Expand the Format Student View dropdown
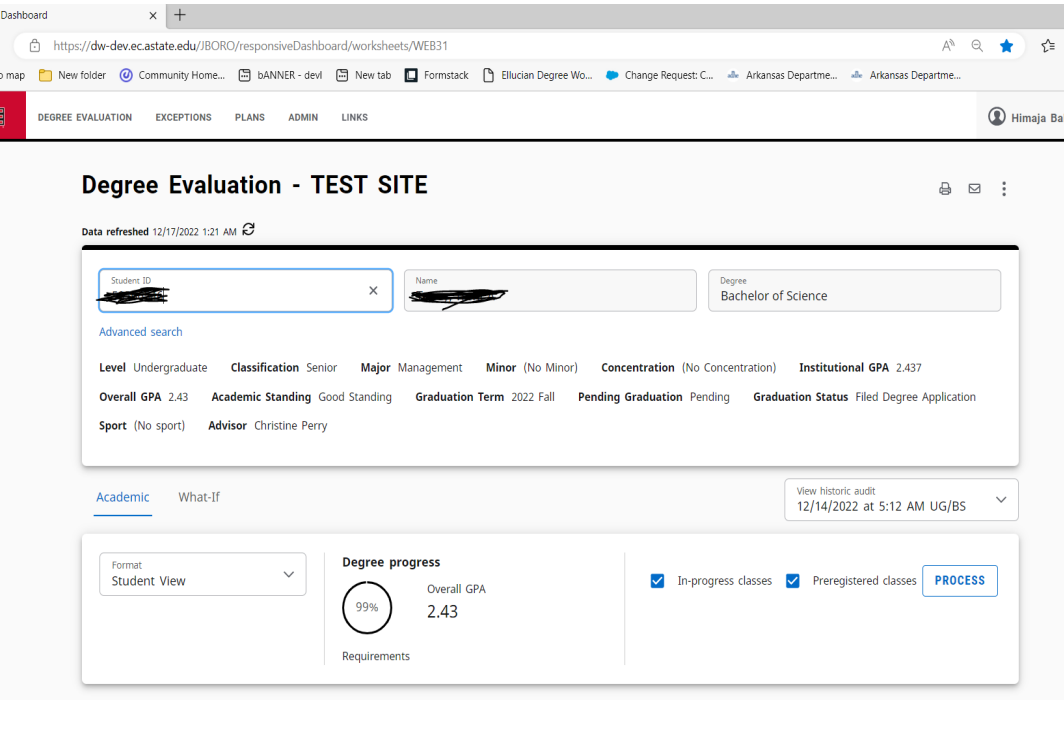 (203, 574)
